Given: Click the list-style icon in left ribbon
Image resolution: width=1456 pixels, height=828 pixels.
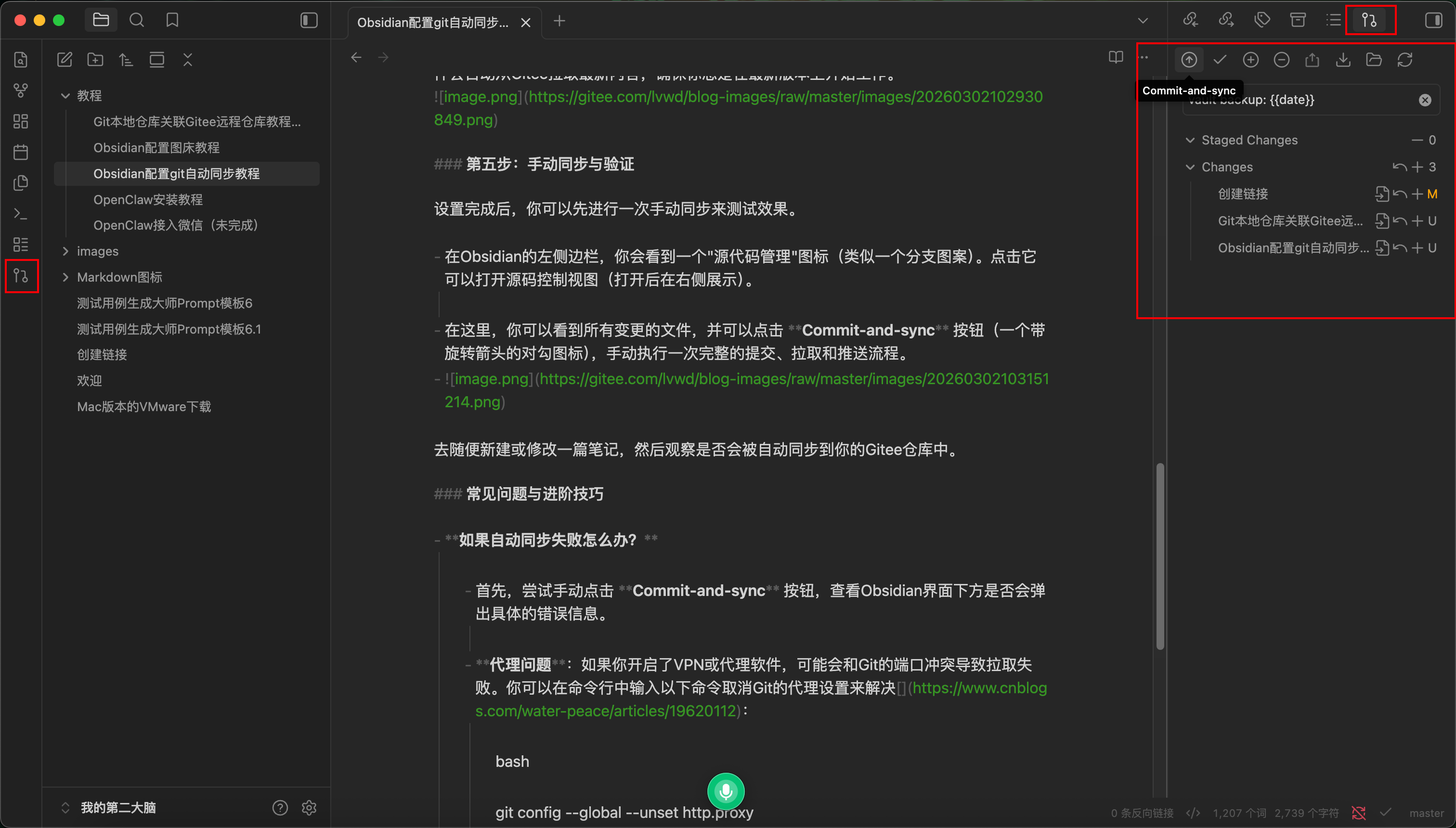Looking at the screenshot, I should point(21,245).
